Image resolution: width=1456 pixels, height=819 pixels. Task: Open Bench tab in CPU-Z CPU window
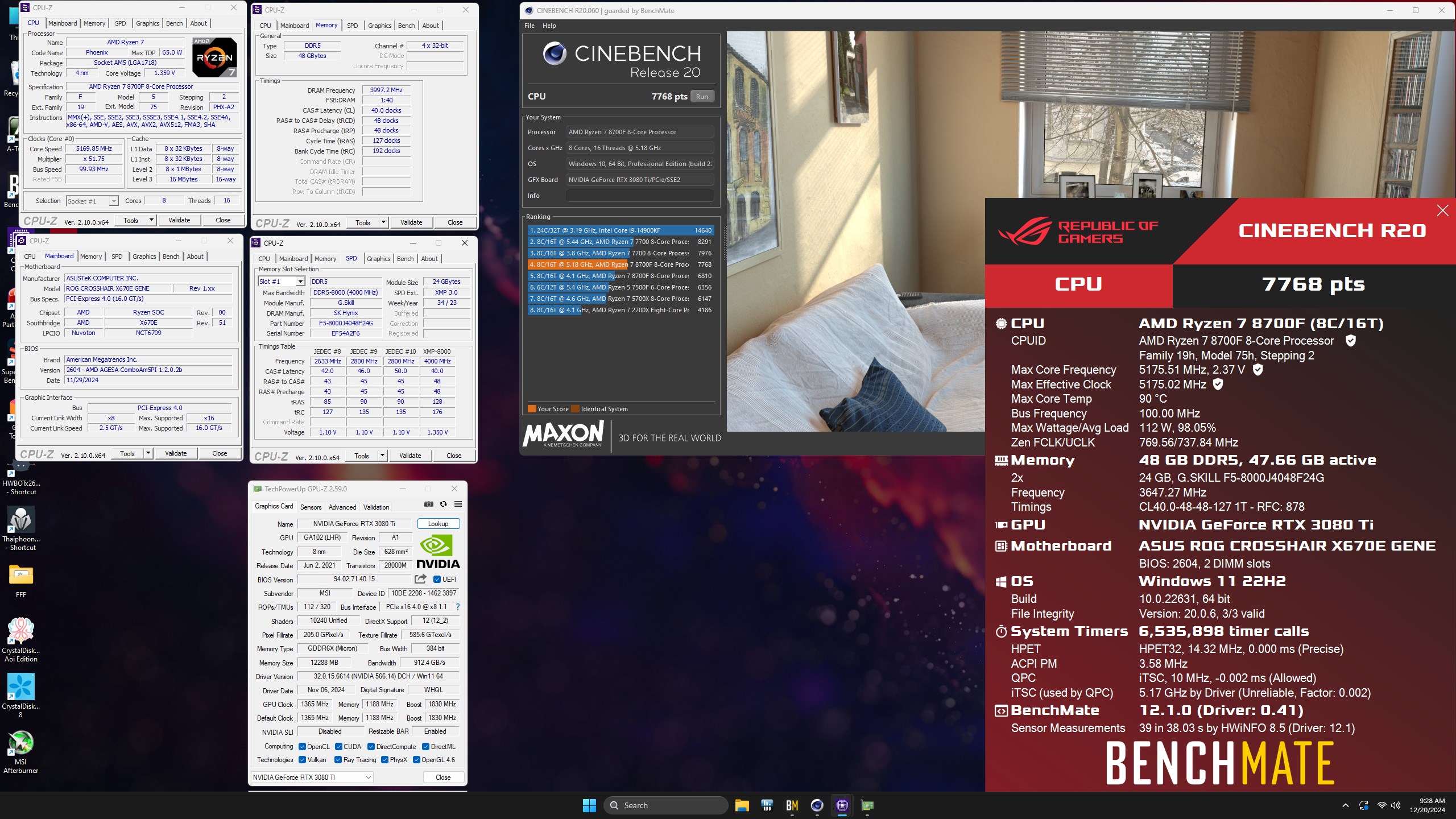pyautogui.click(x=175, y=23)
